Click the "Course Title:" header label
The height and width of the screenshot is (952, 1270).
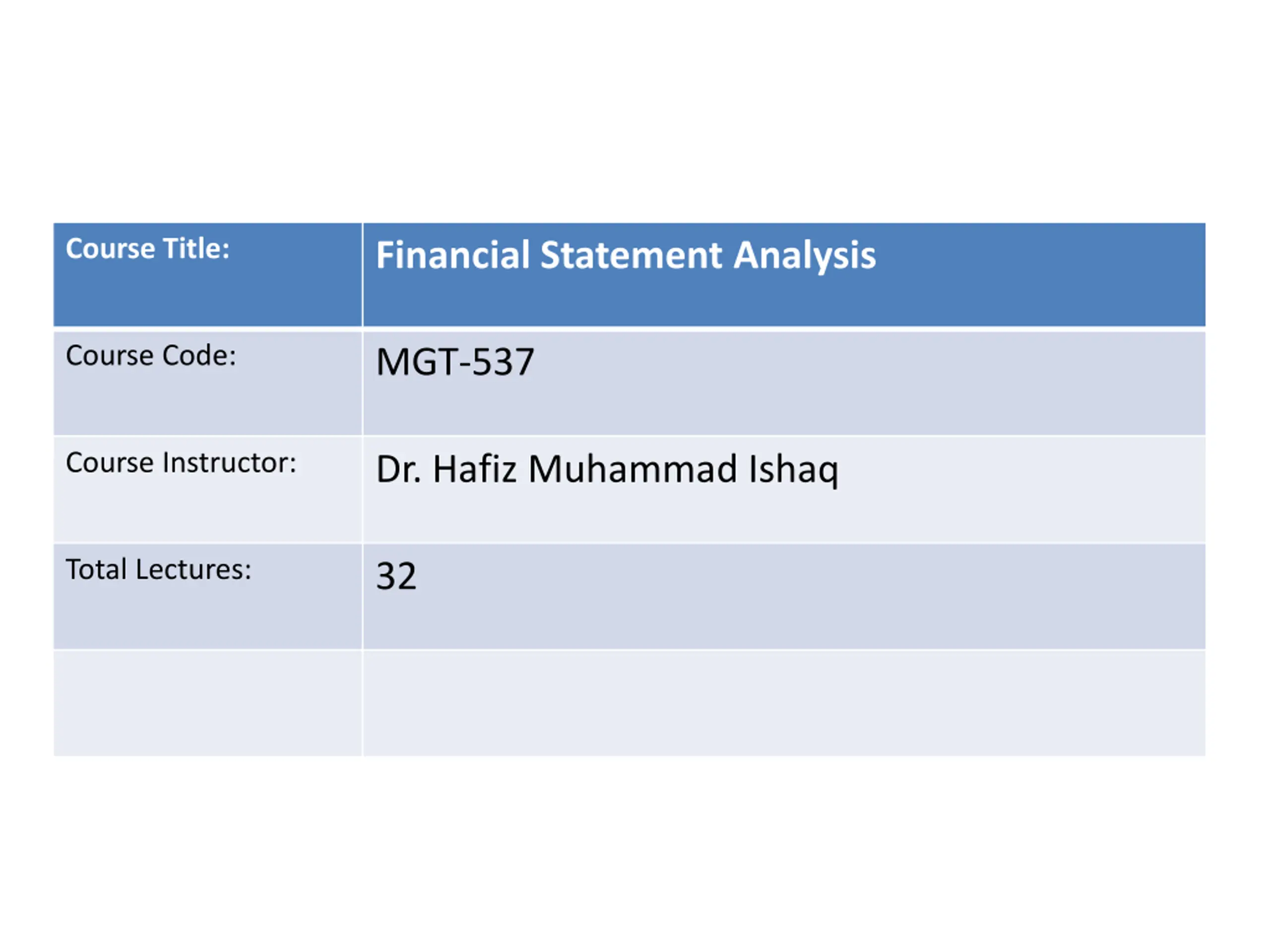pos(147,249)
